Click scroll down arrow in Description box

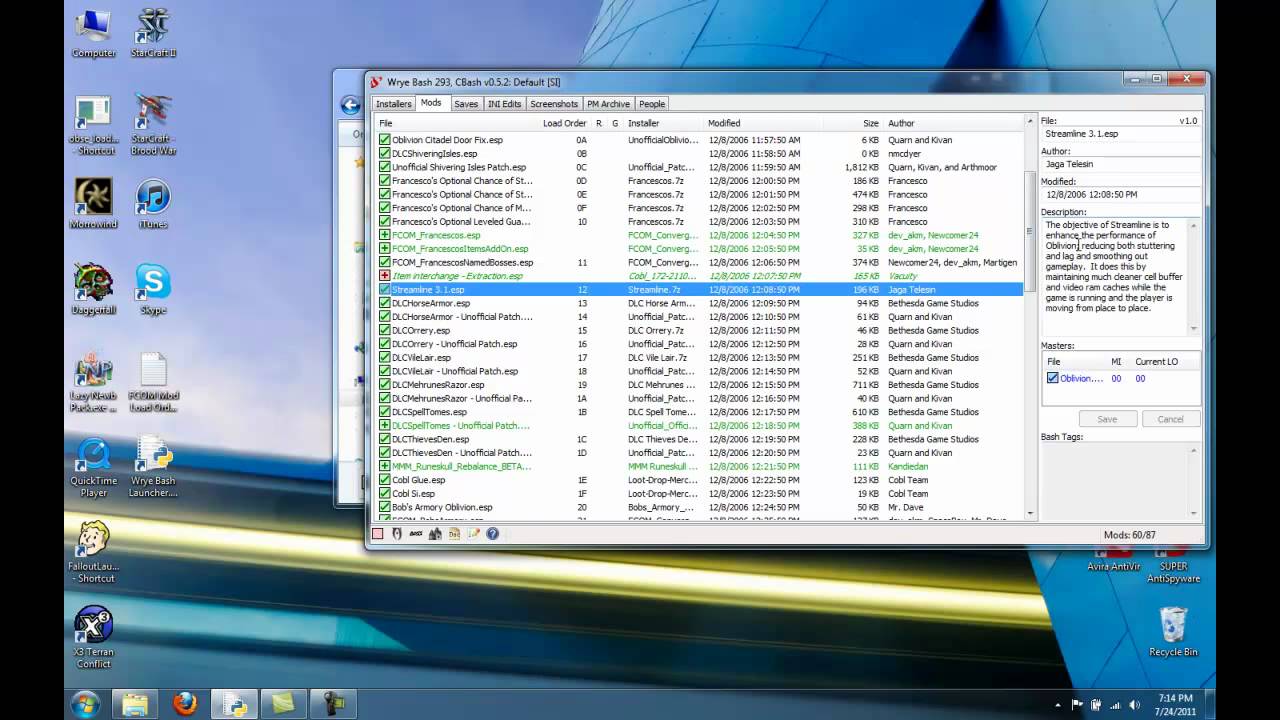click(x=1193, y=329)
